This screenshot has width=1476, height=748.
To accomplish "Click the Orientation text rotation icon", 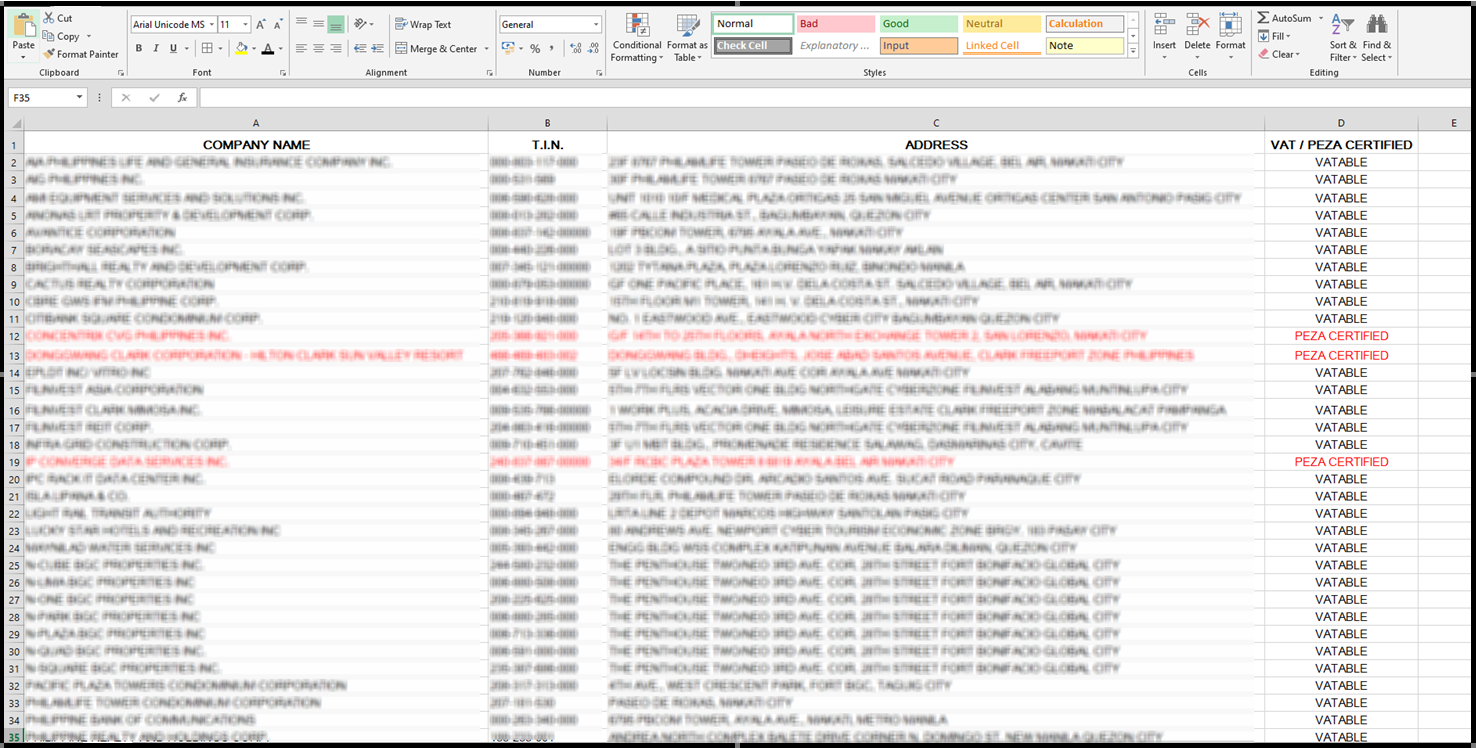I will (361, 24).
